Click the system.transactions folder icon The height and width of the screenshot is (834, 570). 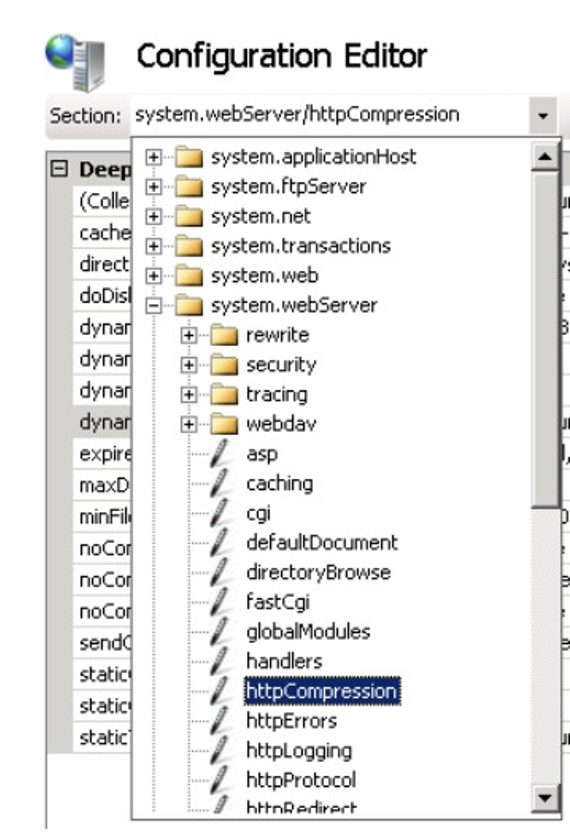pyautogui.click(x=189, y=246)
